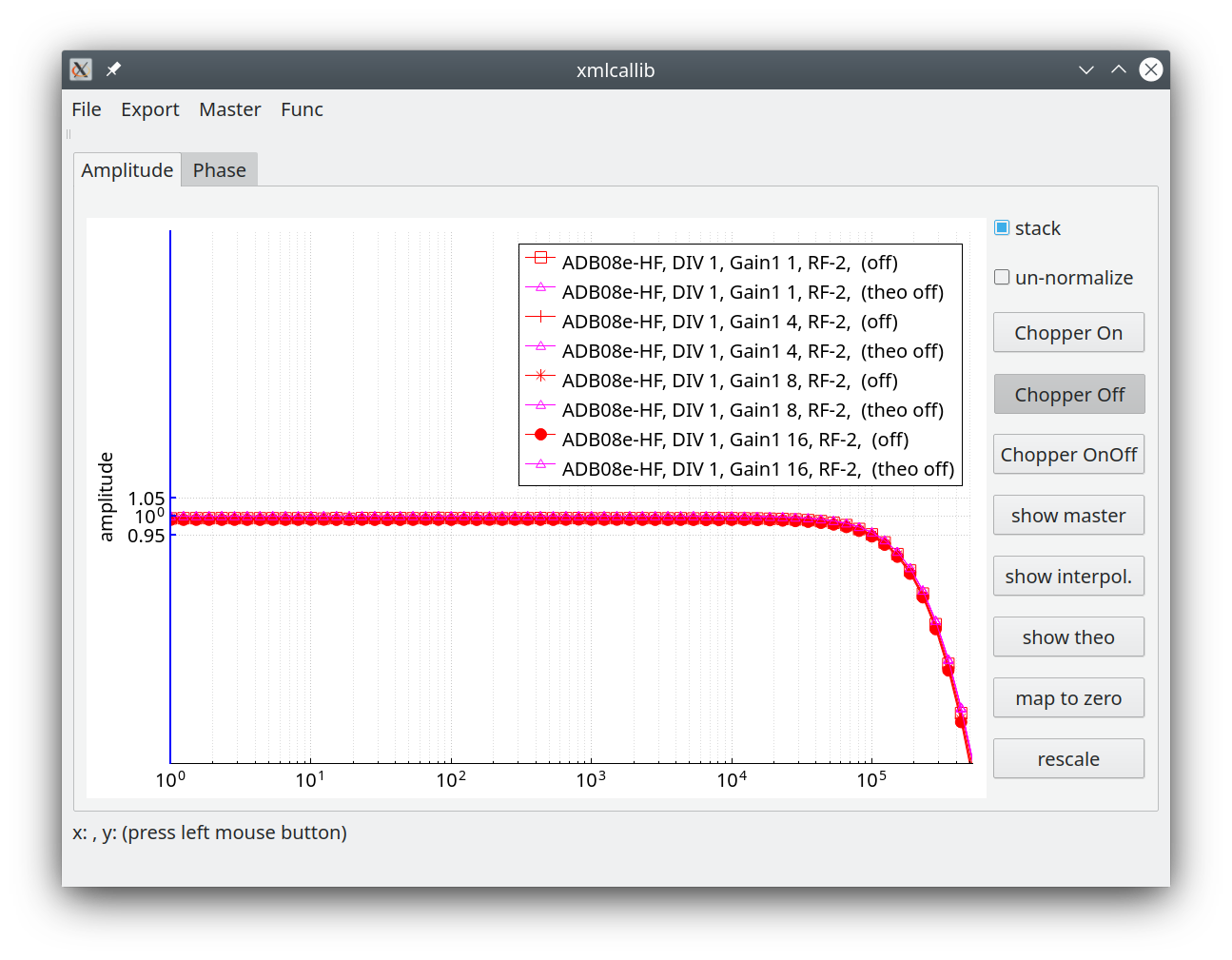Click the amplitude y-axis label
Image resolution: width=1232 pixels, height=960 pixels.
click(x=106, y=497)
